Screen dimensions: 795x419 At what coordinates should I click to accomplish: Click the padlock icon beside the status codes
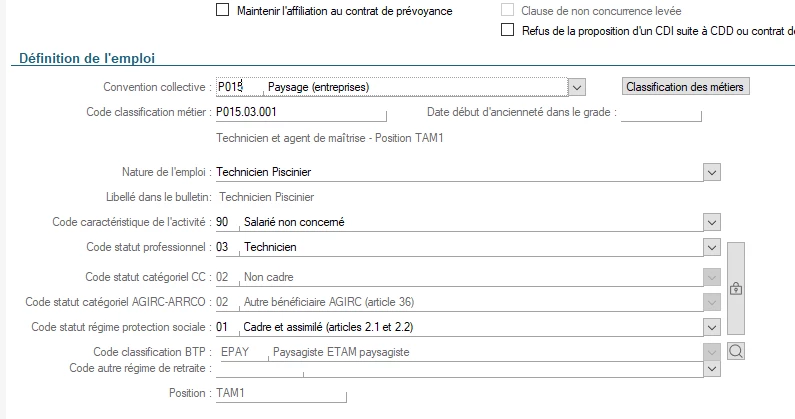tap(736, 288)
